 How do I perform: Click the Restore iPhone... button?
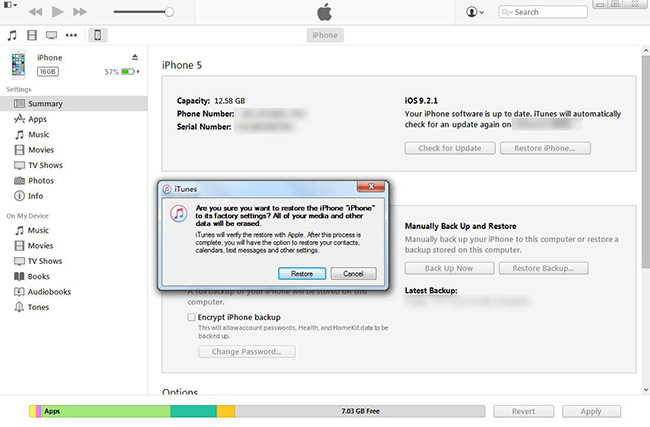[x=545, y=148]
